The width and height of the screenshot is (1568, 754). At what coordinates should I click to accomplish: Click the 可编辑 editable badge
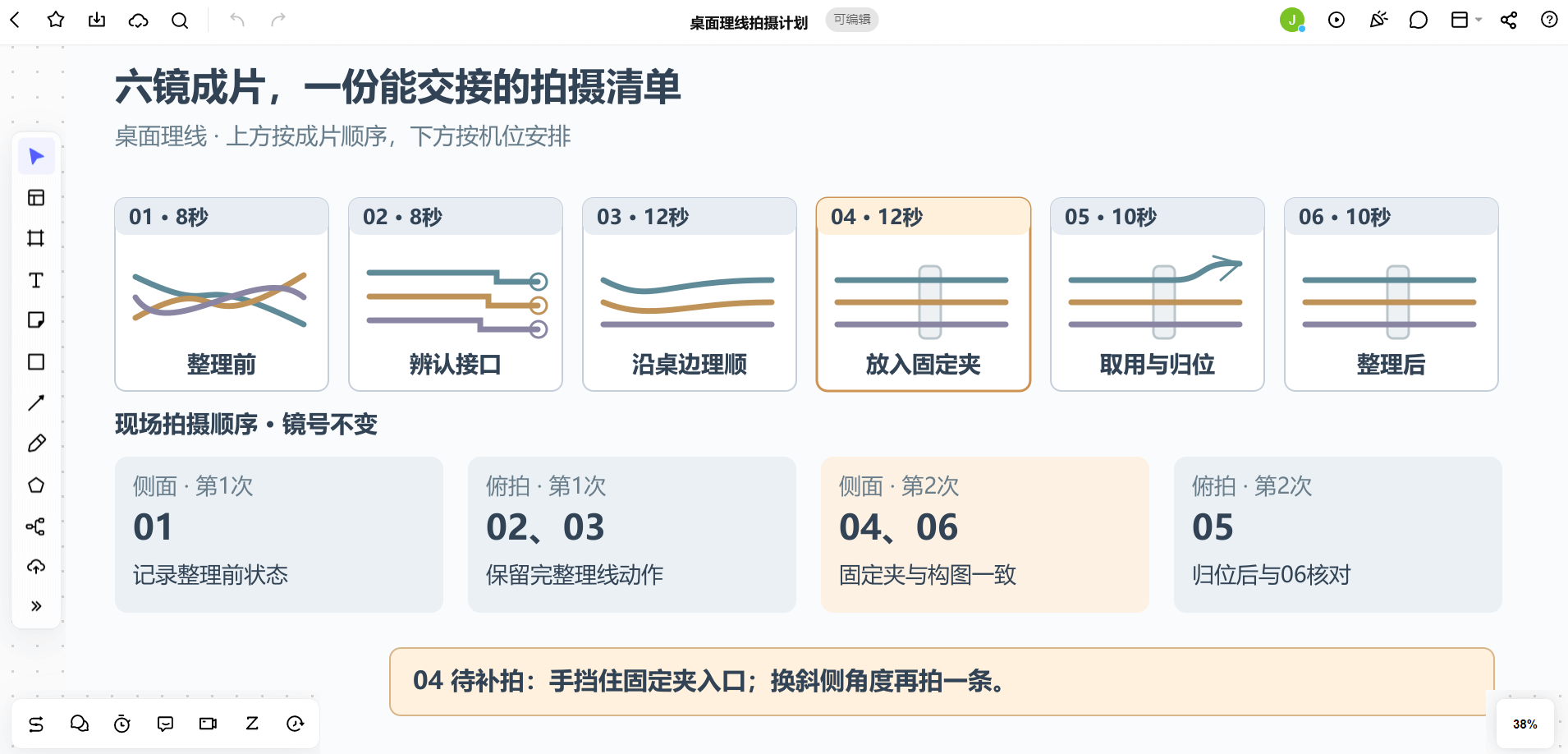852,20
